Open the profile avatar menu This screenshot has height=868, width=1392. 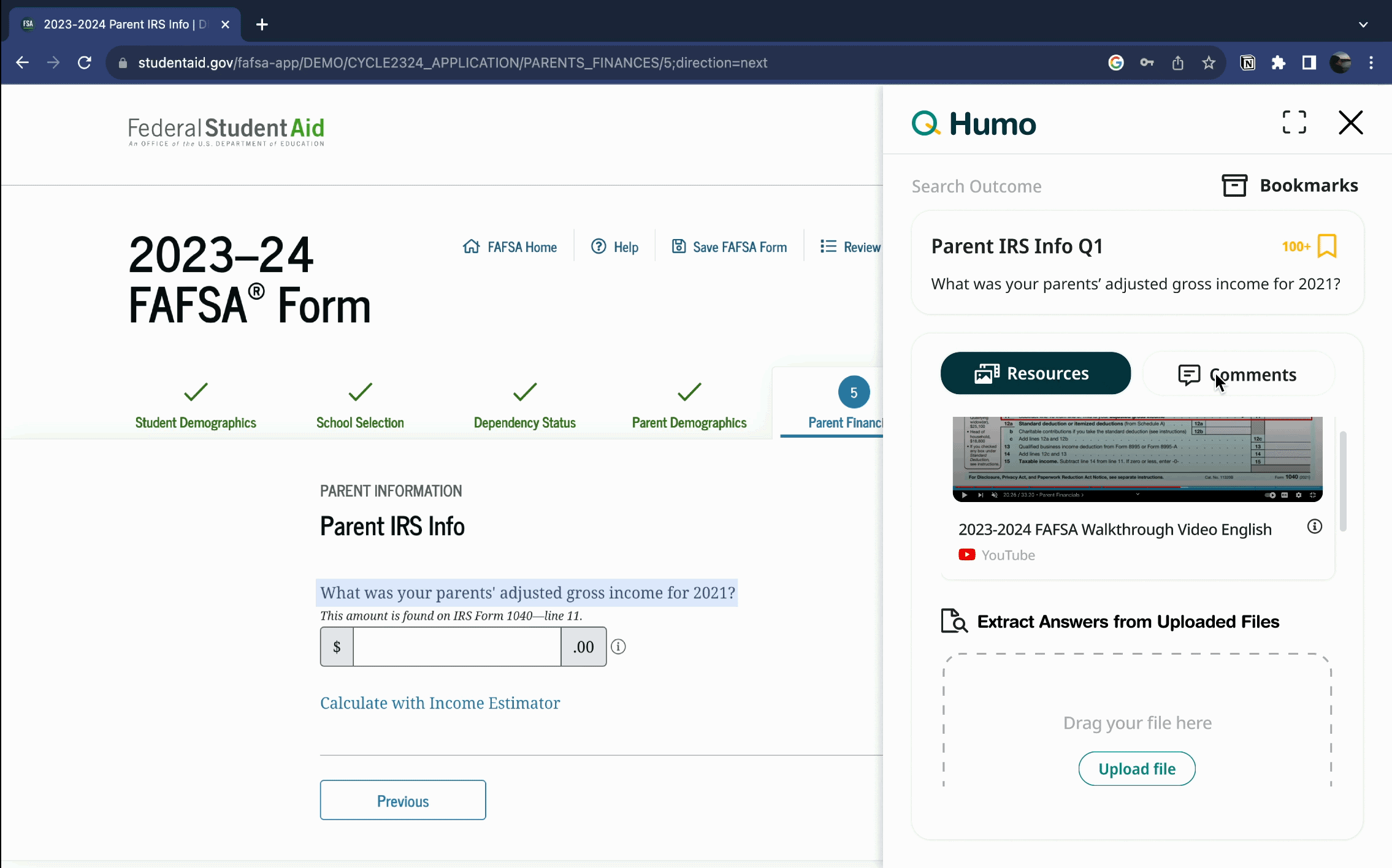pyautogui.click(x=1340, y=63)
